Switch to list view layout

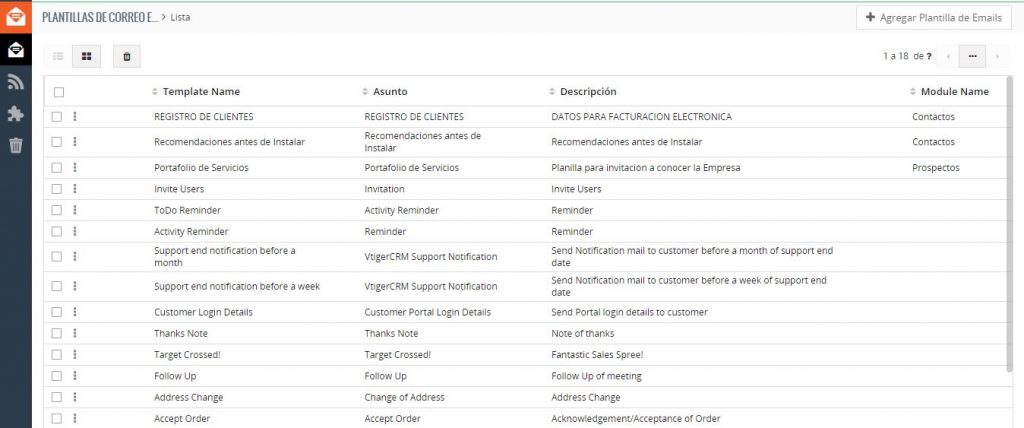[58, 57]
